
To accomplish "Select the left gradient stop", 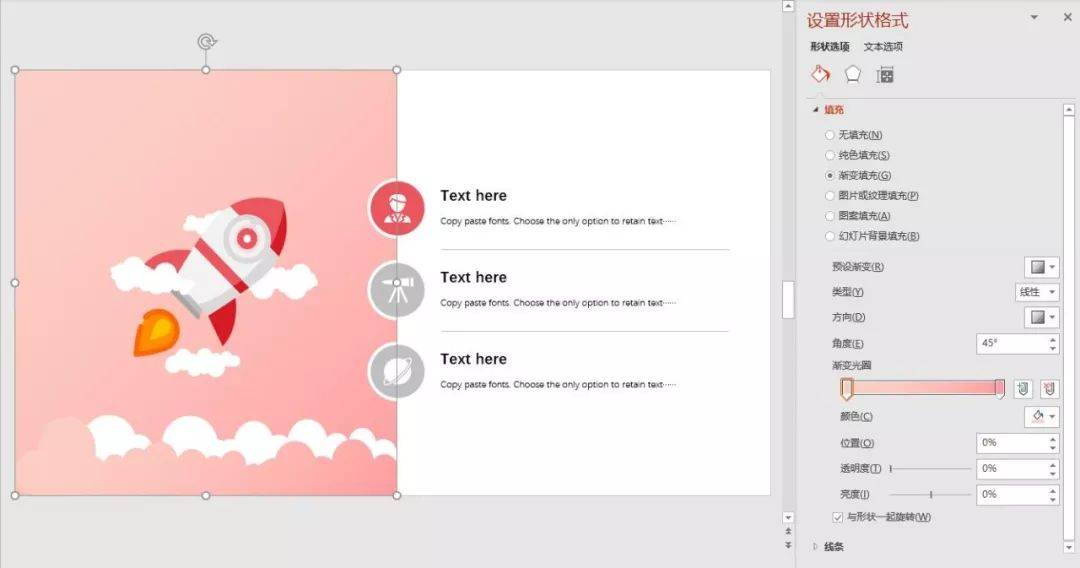I will point(847,389).
